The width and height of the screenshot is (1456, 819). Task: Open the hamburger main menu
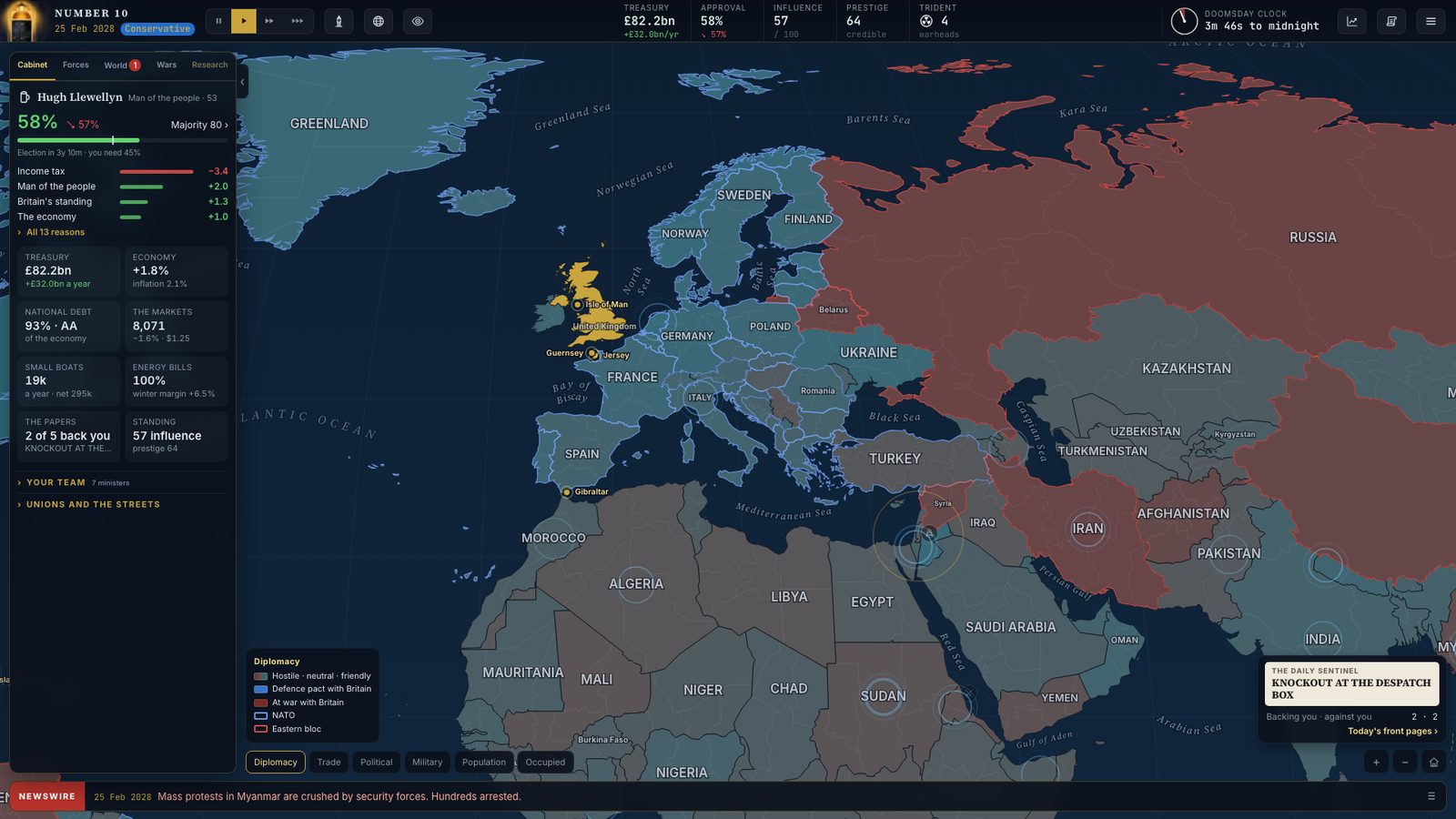[1431, 21]
